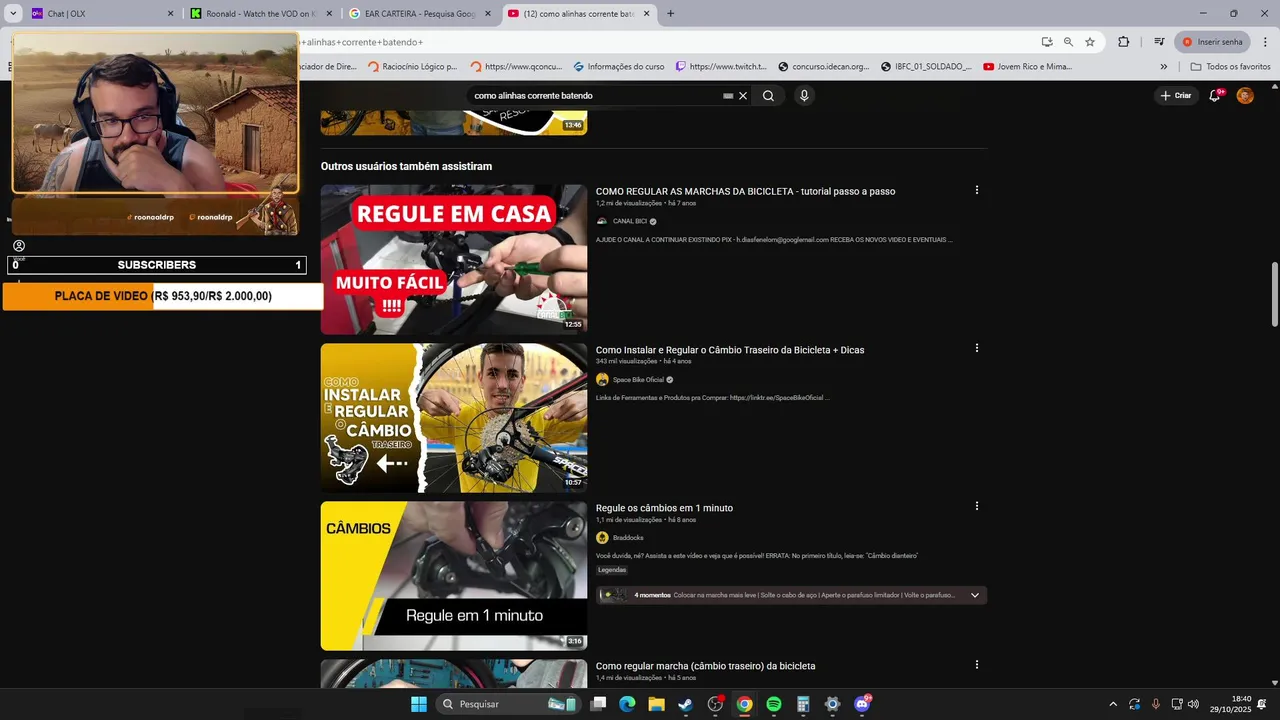Screen dimensions: 1280x720
Task: Open the Chrome zoom magnifier icon
Action: (1068, 42)
